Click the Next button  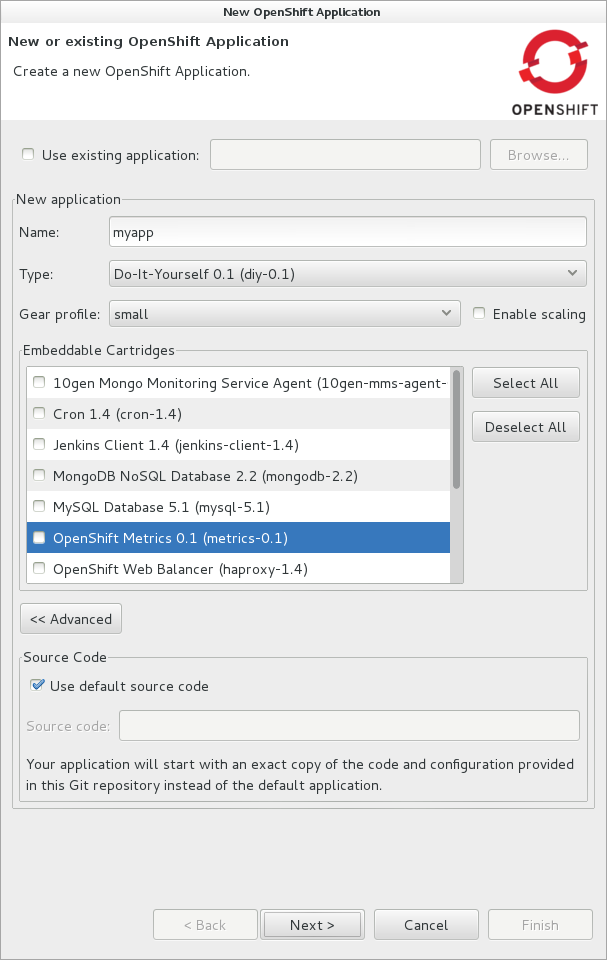tap(312, 925)
